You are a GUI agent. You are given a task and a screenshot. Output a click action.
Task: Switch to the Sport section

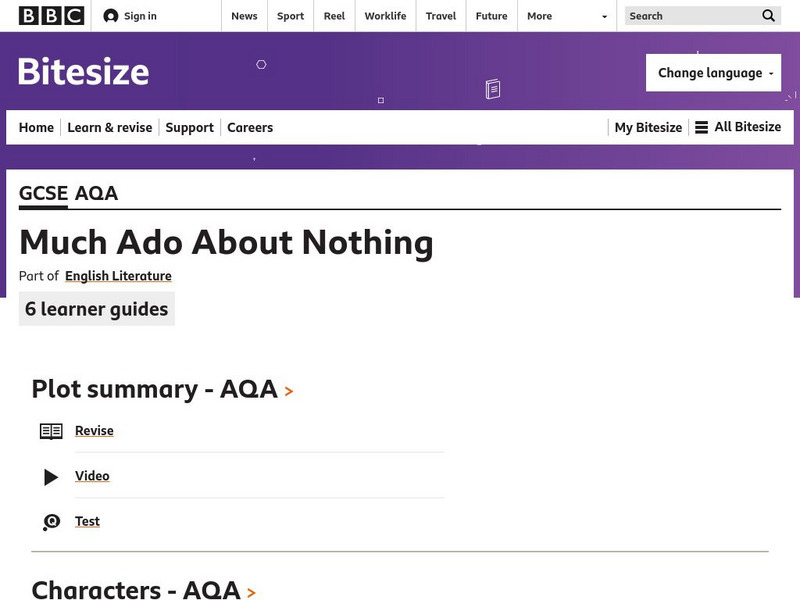290,16
